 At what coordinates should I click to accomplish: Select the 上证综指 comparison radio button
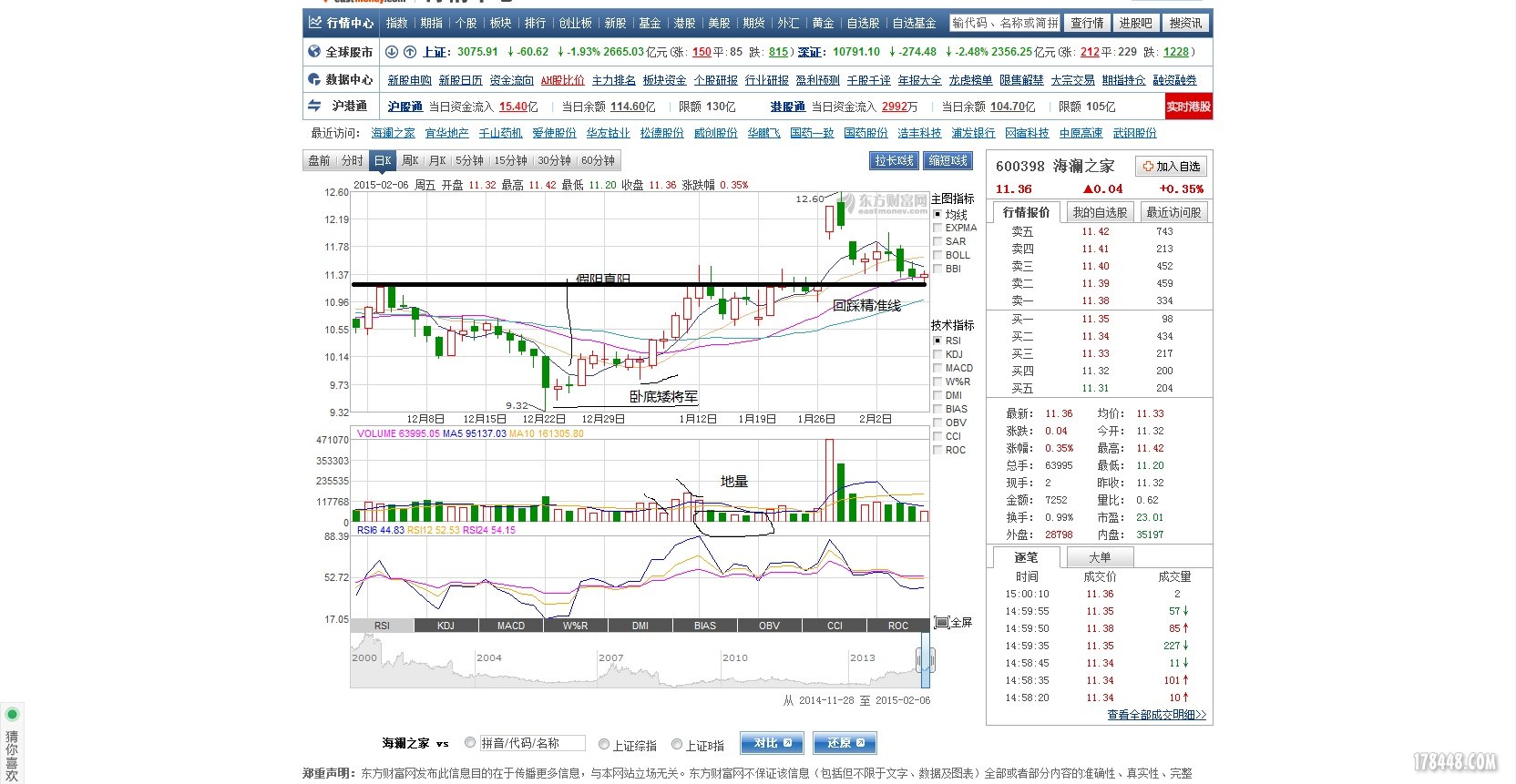coord(603,745)
